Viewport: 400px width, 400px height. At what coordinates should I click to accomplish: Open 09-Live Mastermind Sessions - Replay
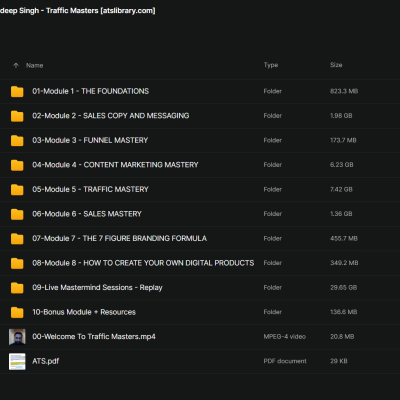[x=97, y=287]
